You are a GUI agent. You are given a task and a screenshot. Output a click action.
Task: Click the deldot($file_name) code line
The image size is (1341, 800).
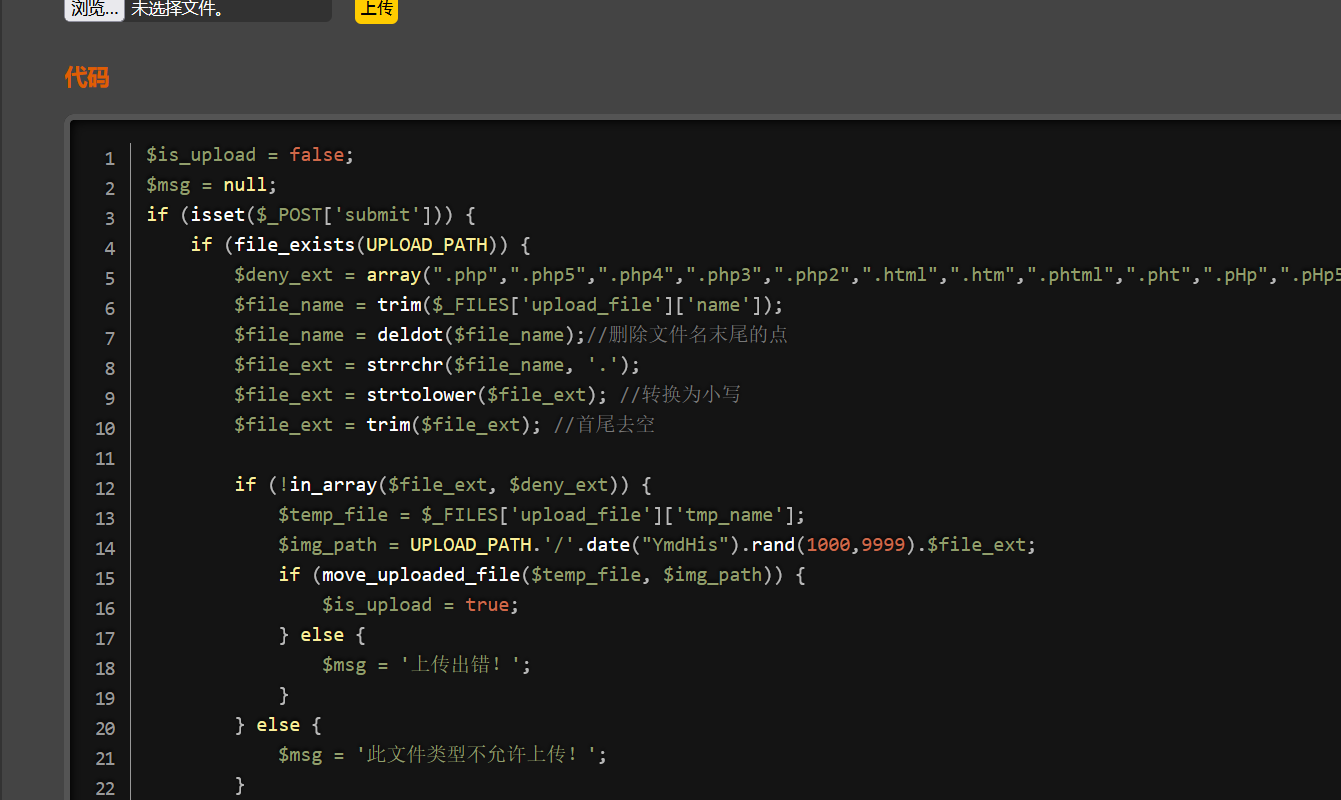click(x=410, y=335)
